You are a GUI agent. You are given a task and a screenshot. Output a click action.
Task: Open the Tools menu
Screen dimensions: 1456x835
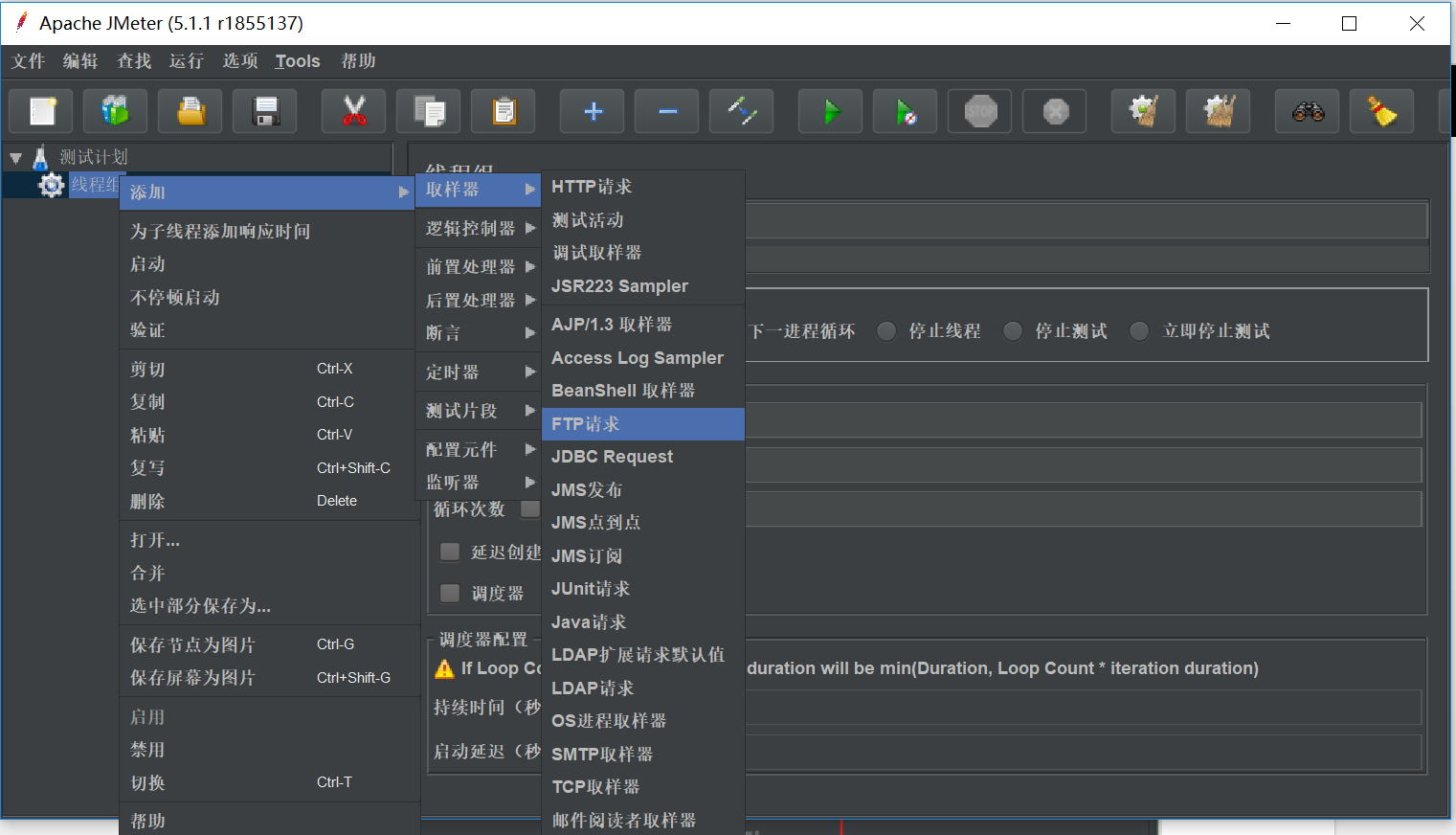pos(298,61)
